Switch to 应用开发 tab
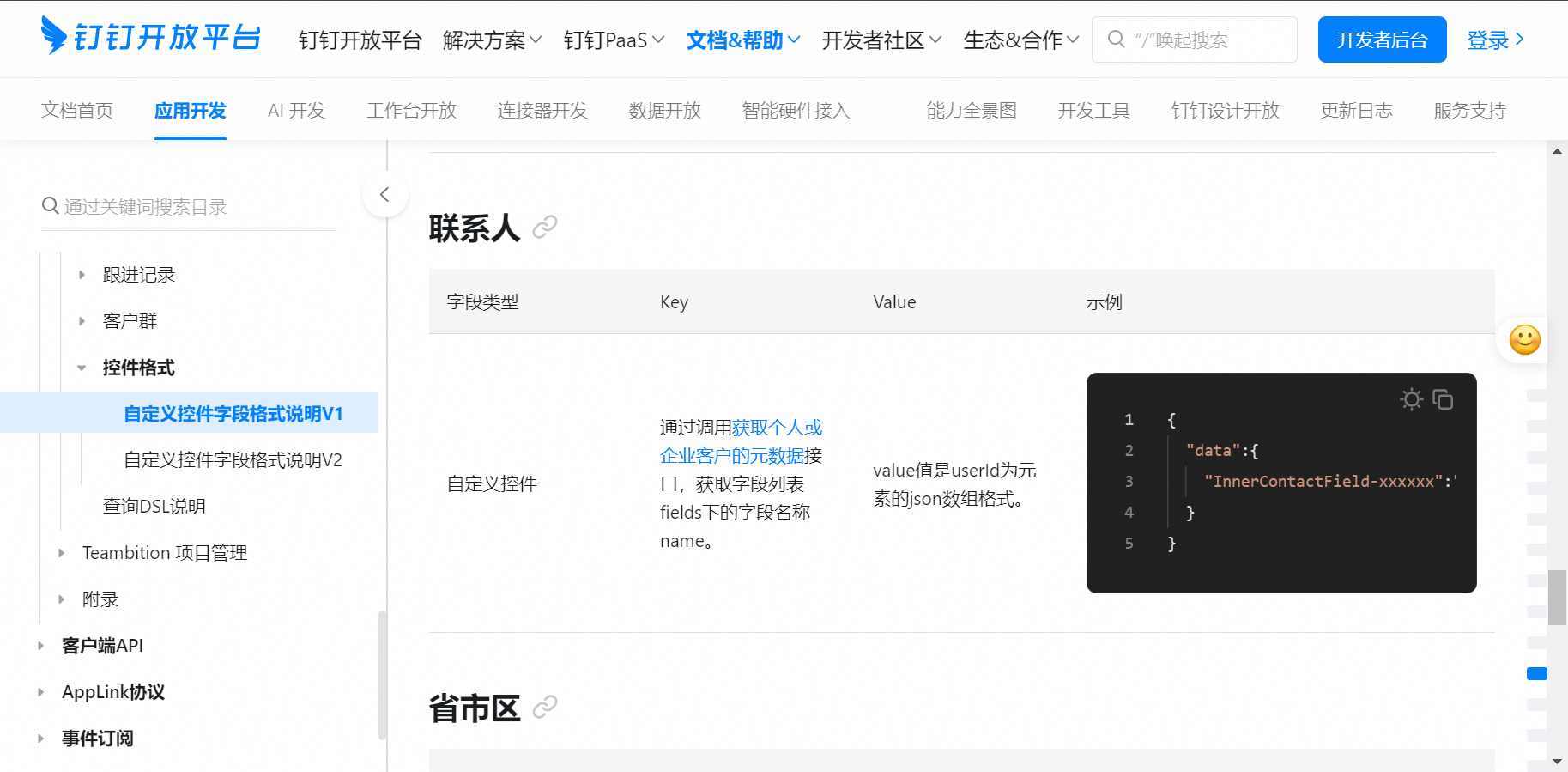 coord(191,111)
